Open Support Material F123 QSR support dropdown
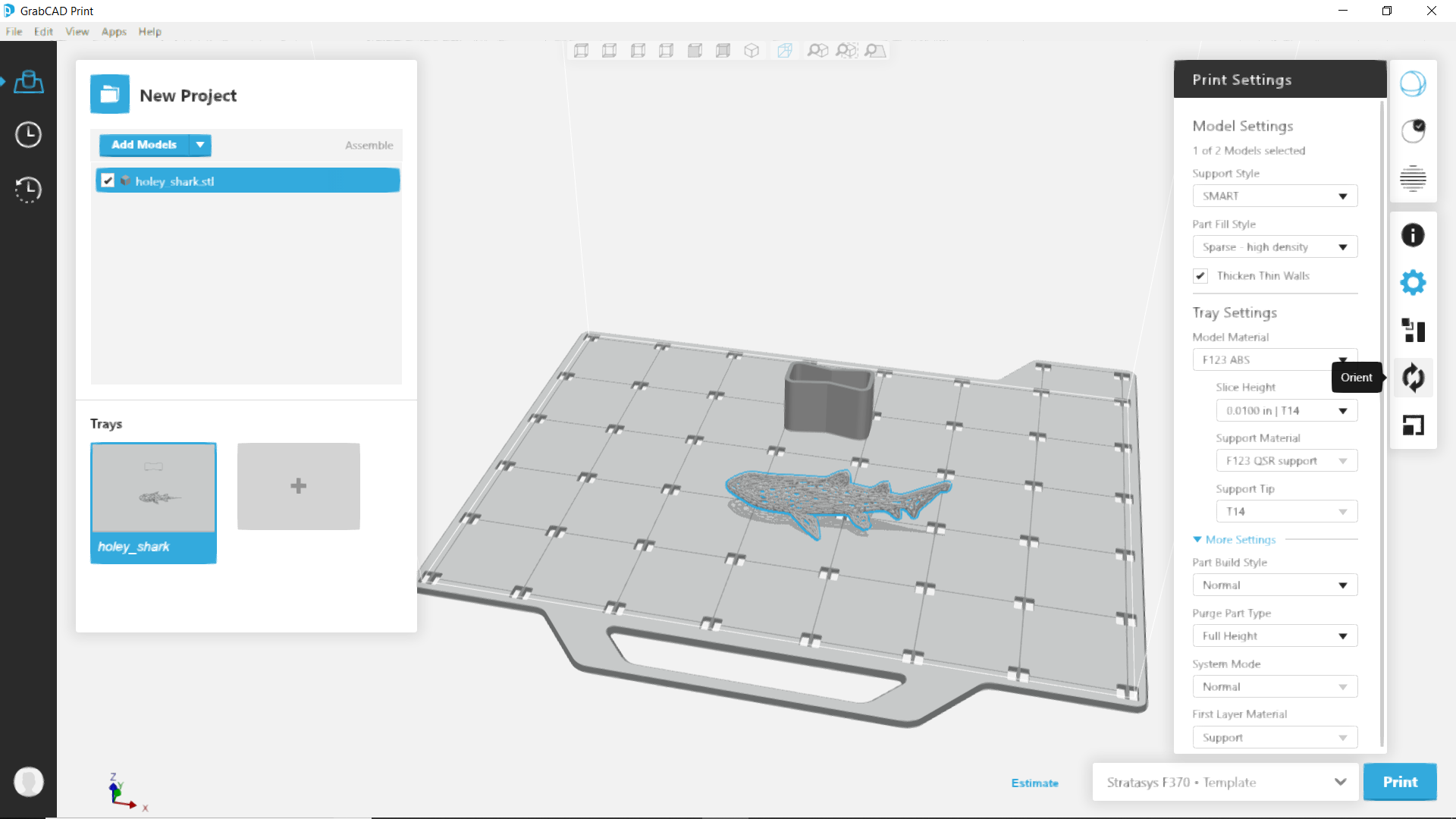 tap(1286, 461)
